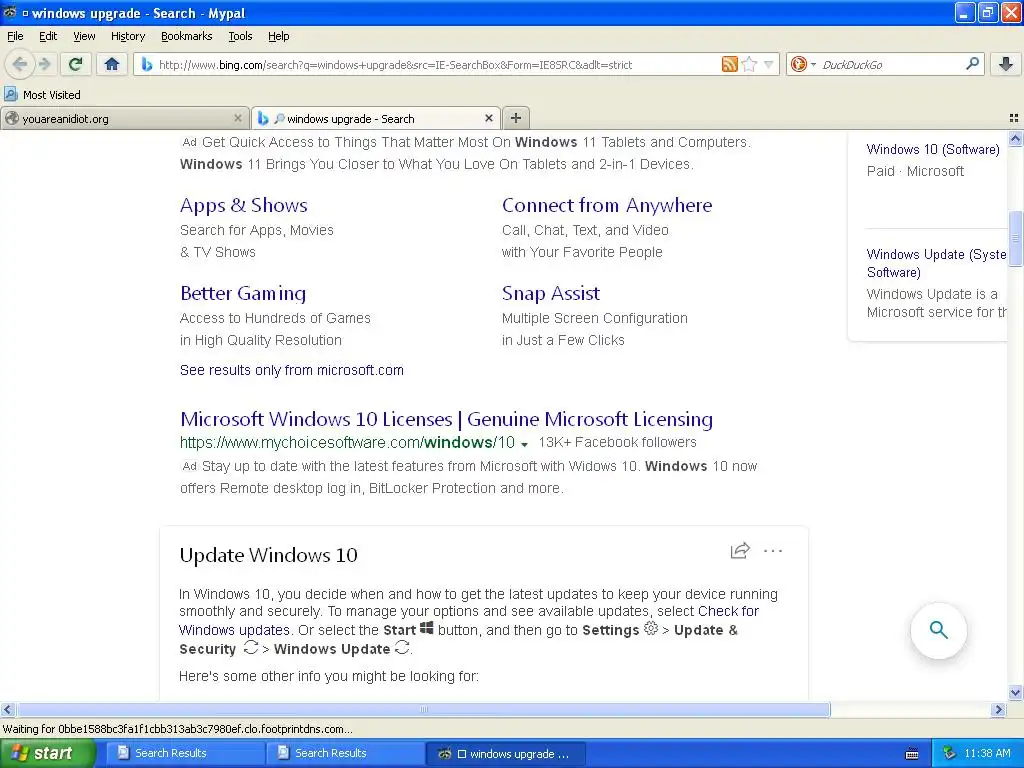
Task: Open the address bar history dropdown arrow
Action: (x=769, y=64)
